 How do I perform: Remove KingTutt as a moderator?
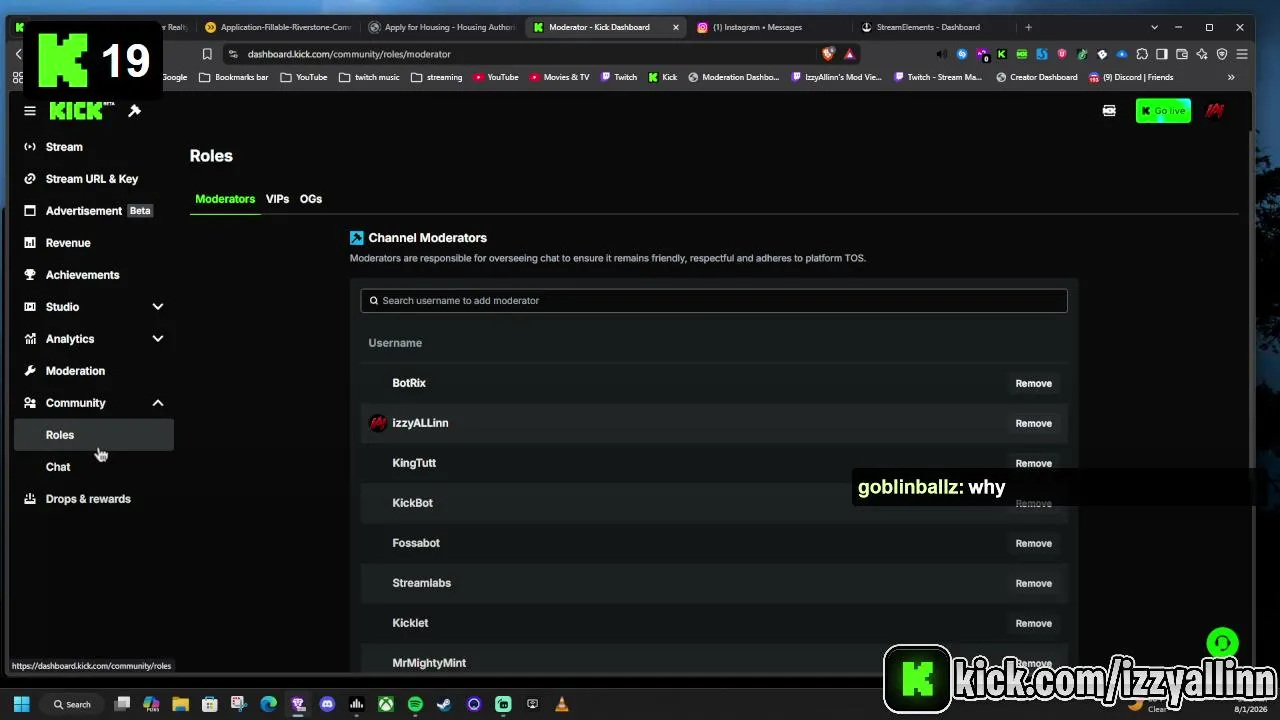[1033, 463]
